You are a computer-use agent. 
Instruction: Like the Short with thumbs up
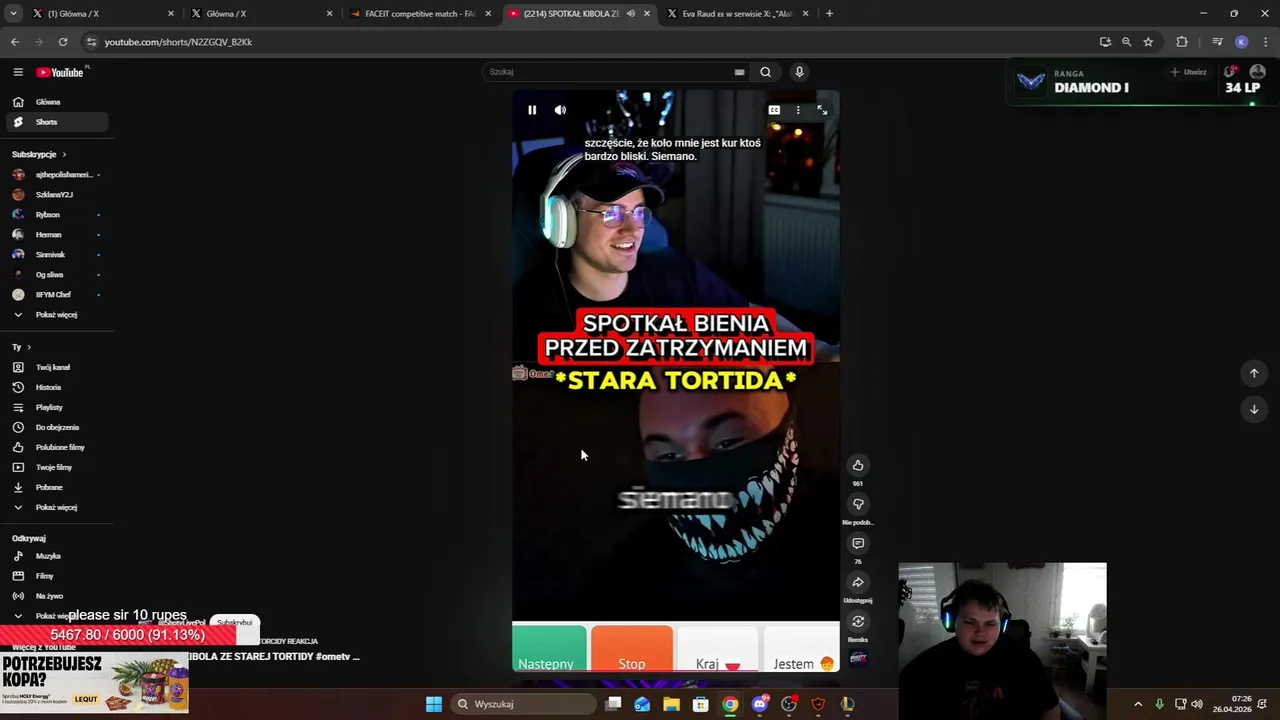point(858,465)
